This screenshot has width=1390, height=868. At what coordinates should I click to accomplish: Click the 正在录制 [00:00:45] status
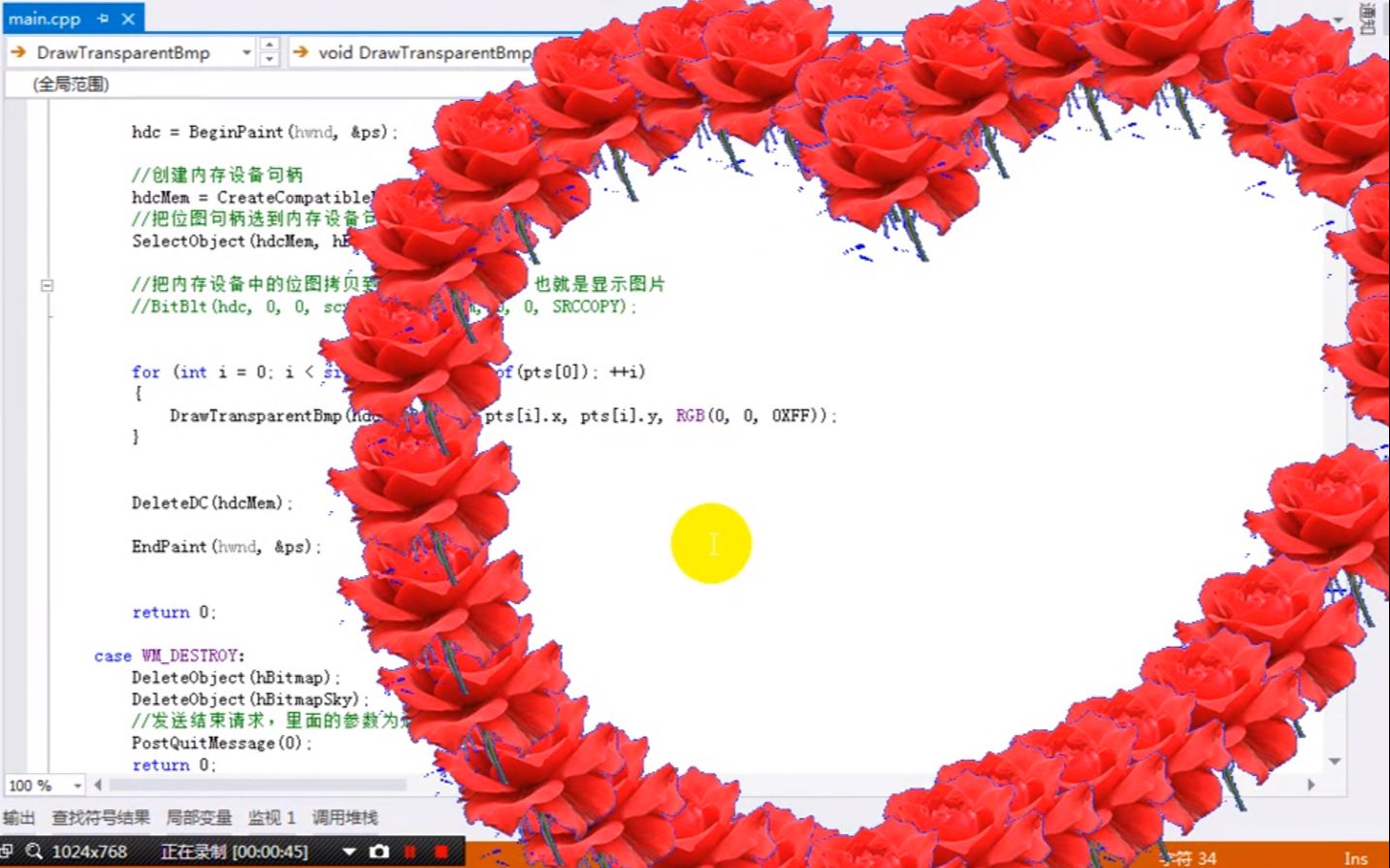click(234, 852)
